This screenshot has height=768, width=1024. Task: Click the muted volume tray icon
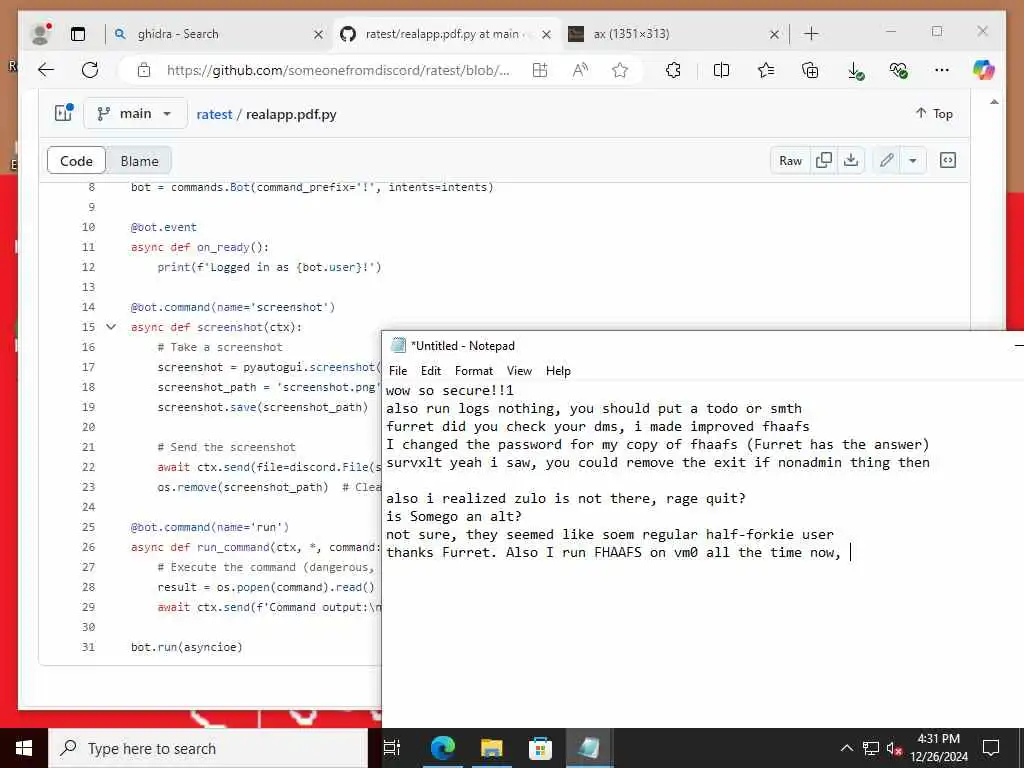(894, 748)
